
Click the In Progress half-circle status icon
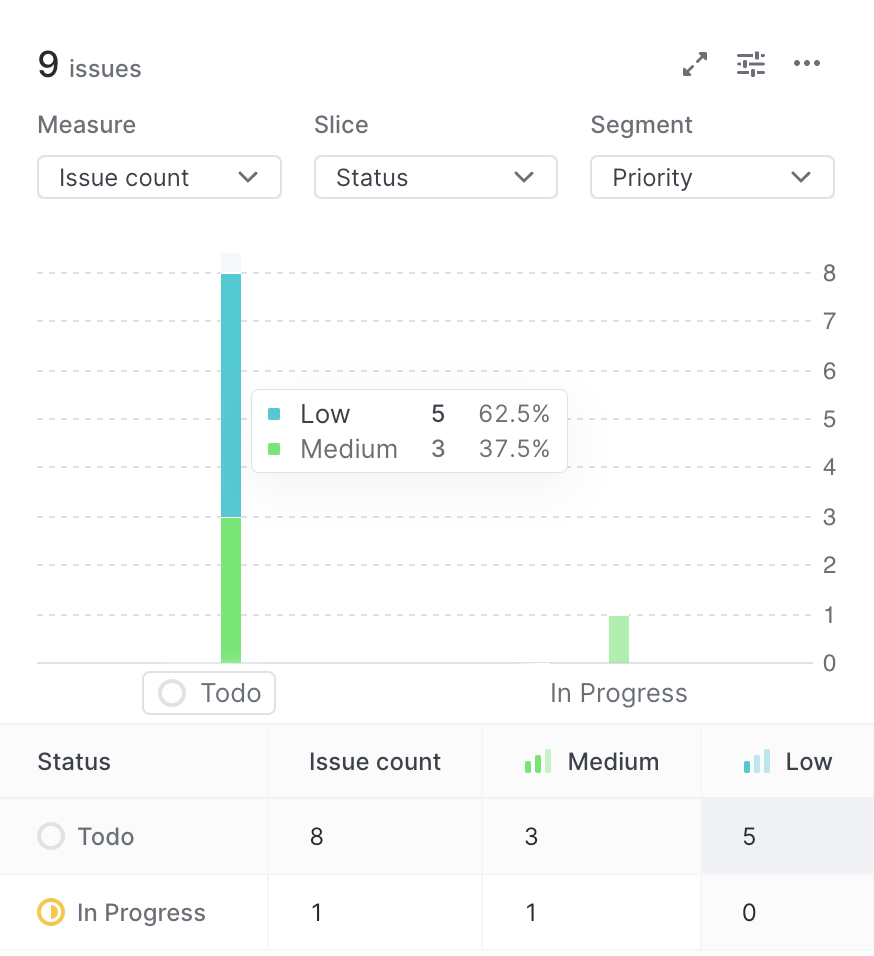[51, 912]
